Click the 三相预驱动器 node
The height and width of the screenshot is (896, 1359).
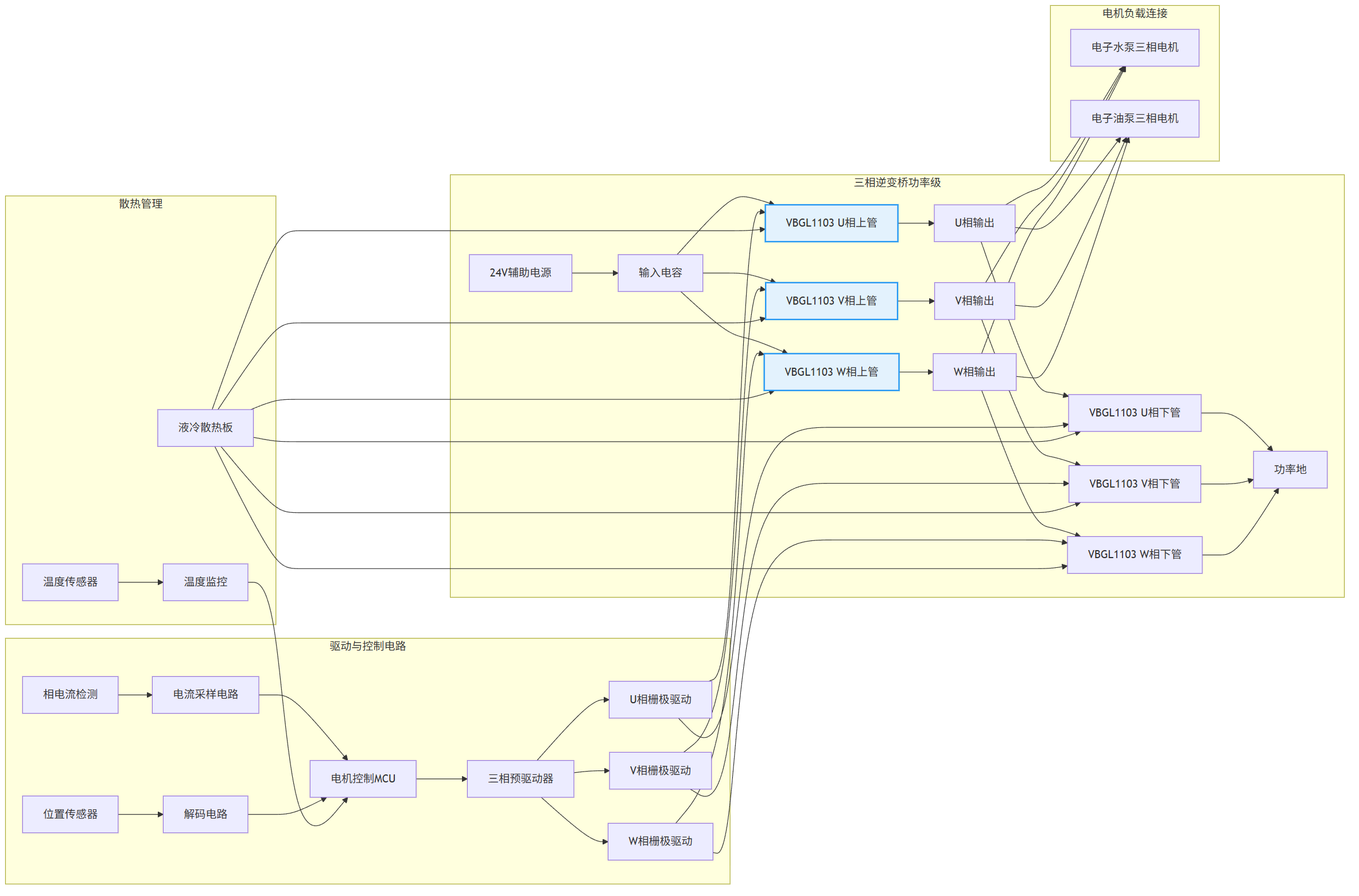point(520,779)
